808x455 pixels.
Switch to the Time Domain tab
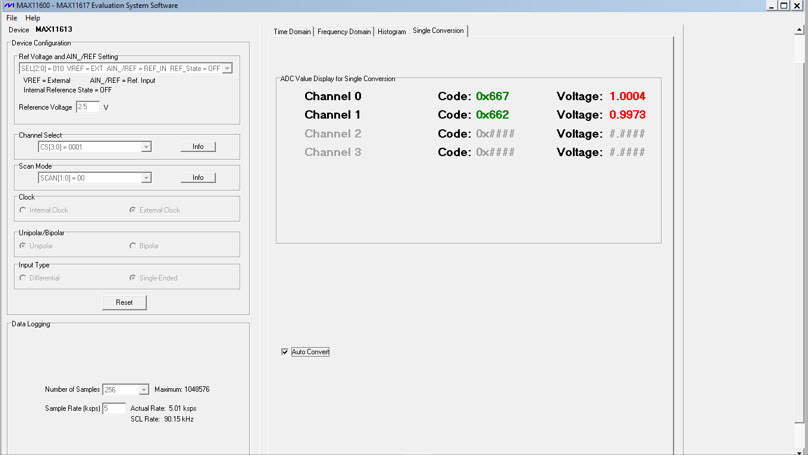(x=292, y=31)
